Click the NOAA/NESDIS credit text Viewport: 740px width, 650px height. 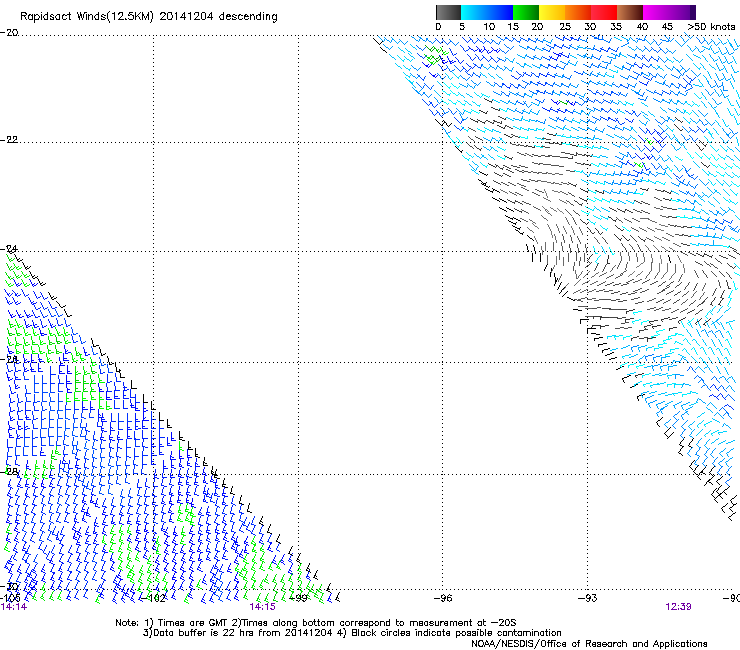[589, 644]
